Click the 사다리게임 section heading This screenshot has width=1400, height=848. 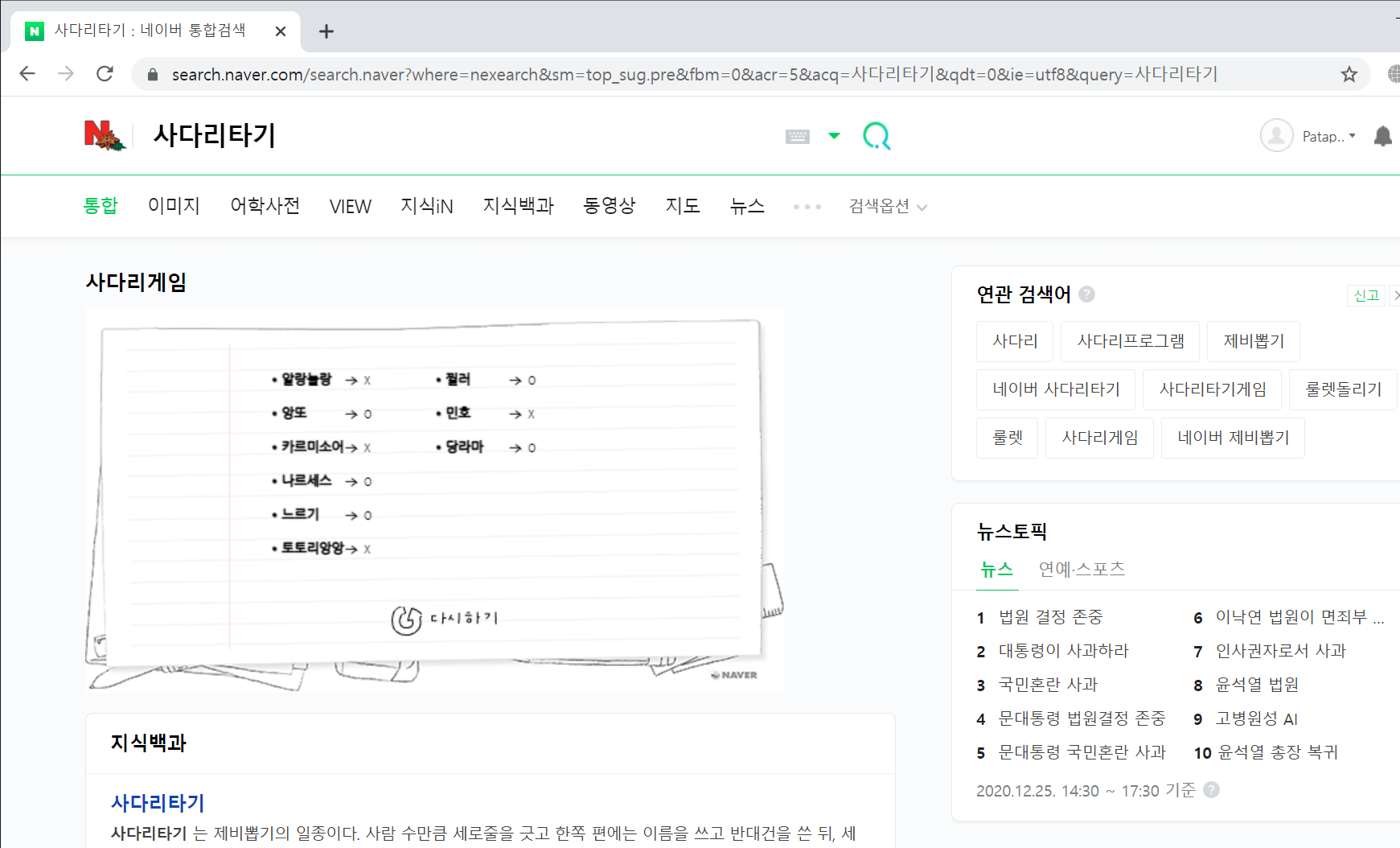(x=136, y=282)
